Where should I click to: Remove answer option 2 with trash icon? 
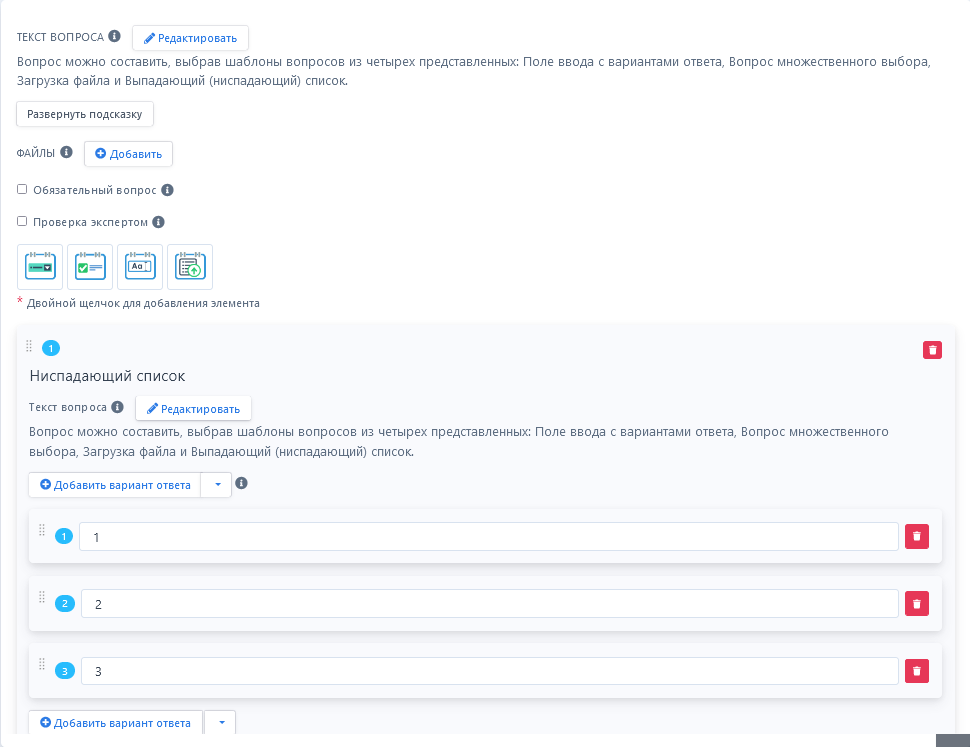(x=917, y=604)
